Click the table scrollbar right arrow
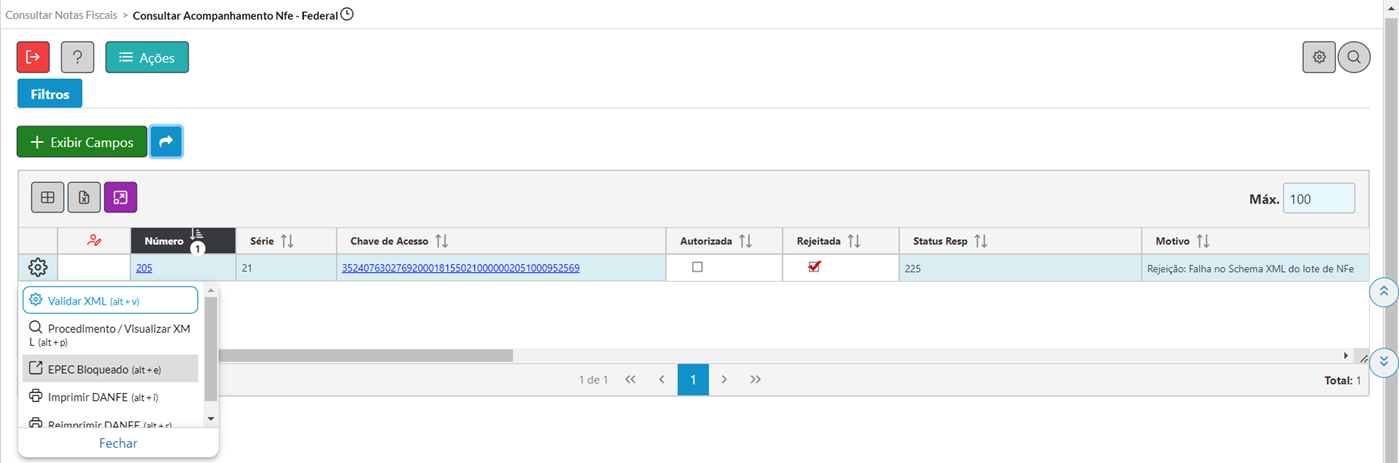 pyautogui.click(x=1346, y=355)
